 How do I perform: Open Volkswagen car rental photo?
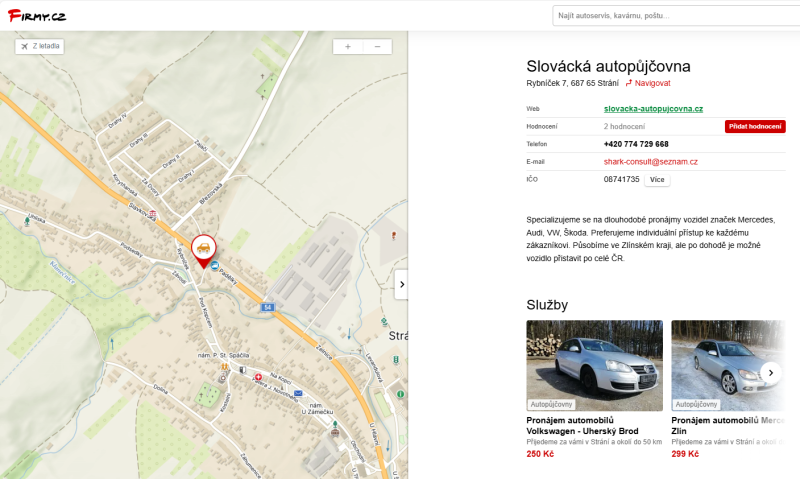point(594,366)
